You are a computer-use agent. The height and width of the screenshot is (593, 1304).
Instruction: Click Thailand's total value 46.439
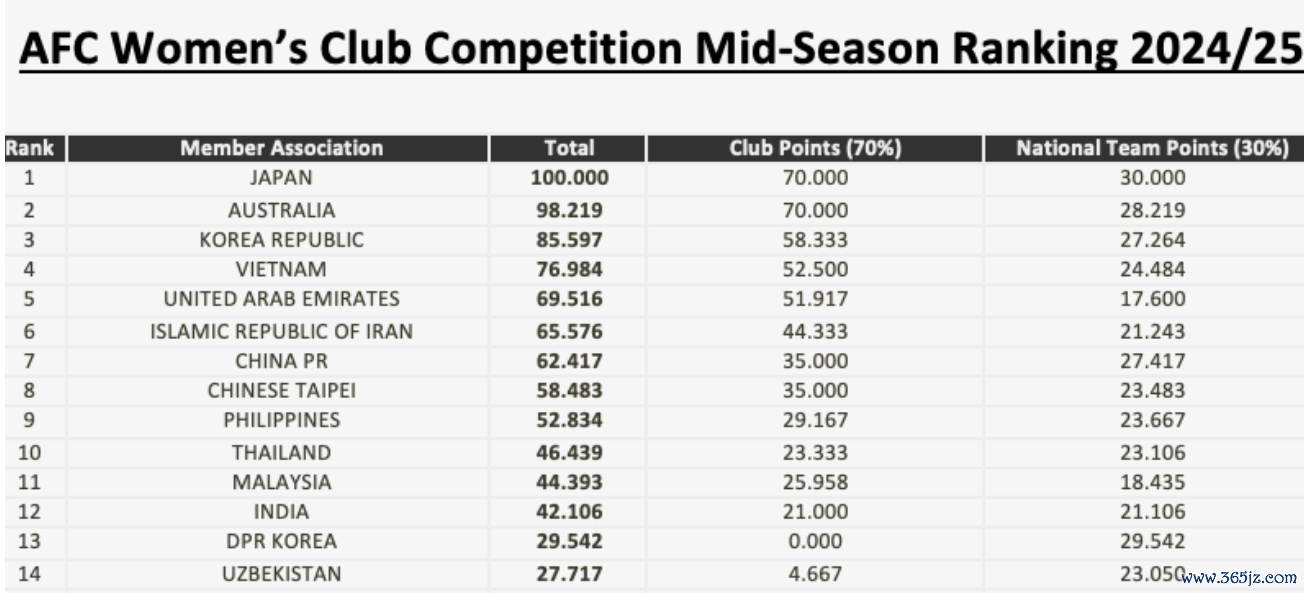pyautogui.click(x=569, y=452)
